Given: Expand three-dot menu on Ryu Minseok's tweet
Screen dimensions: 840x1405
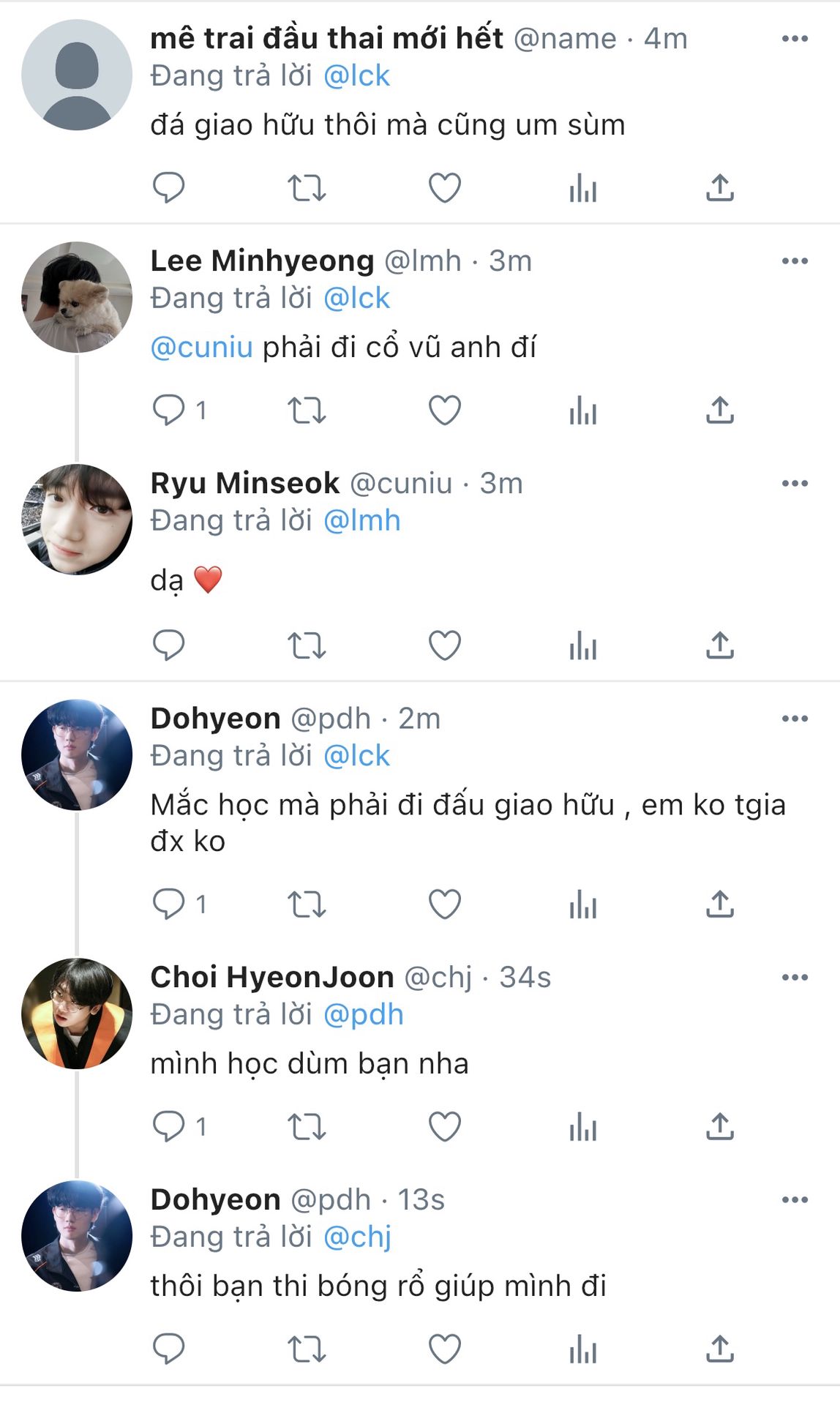Looking at the screenshot, I should click(795, 484).
